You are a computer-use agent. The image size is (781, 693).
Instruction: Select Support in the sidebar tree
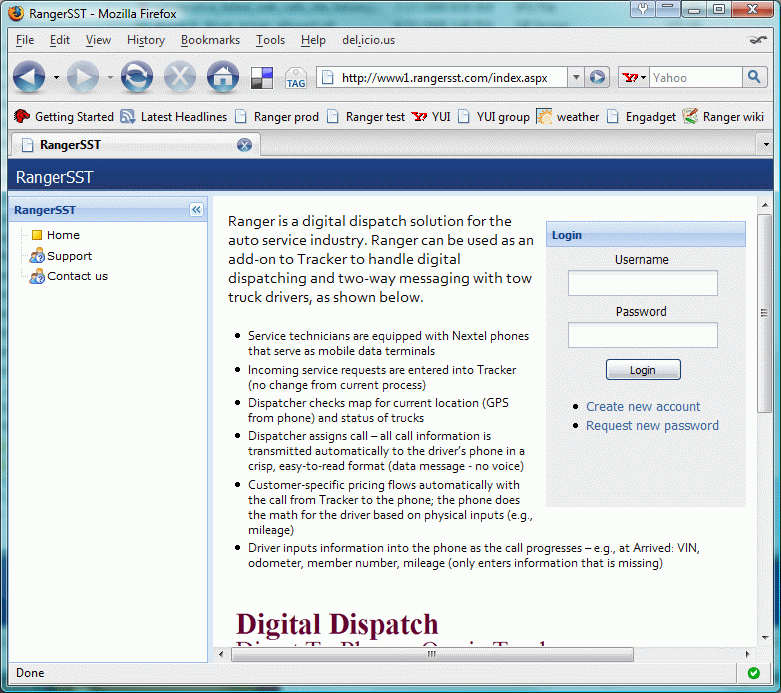tap(69, 256)
